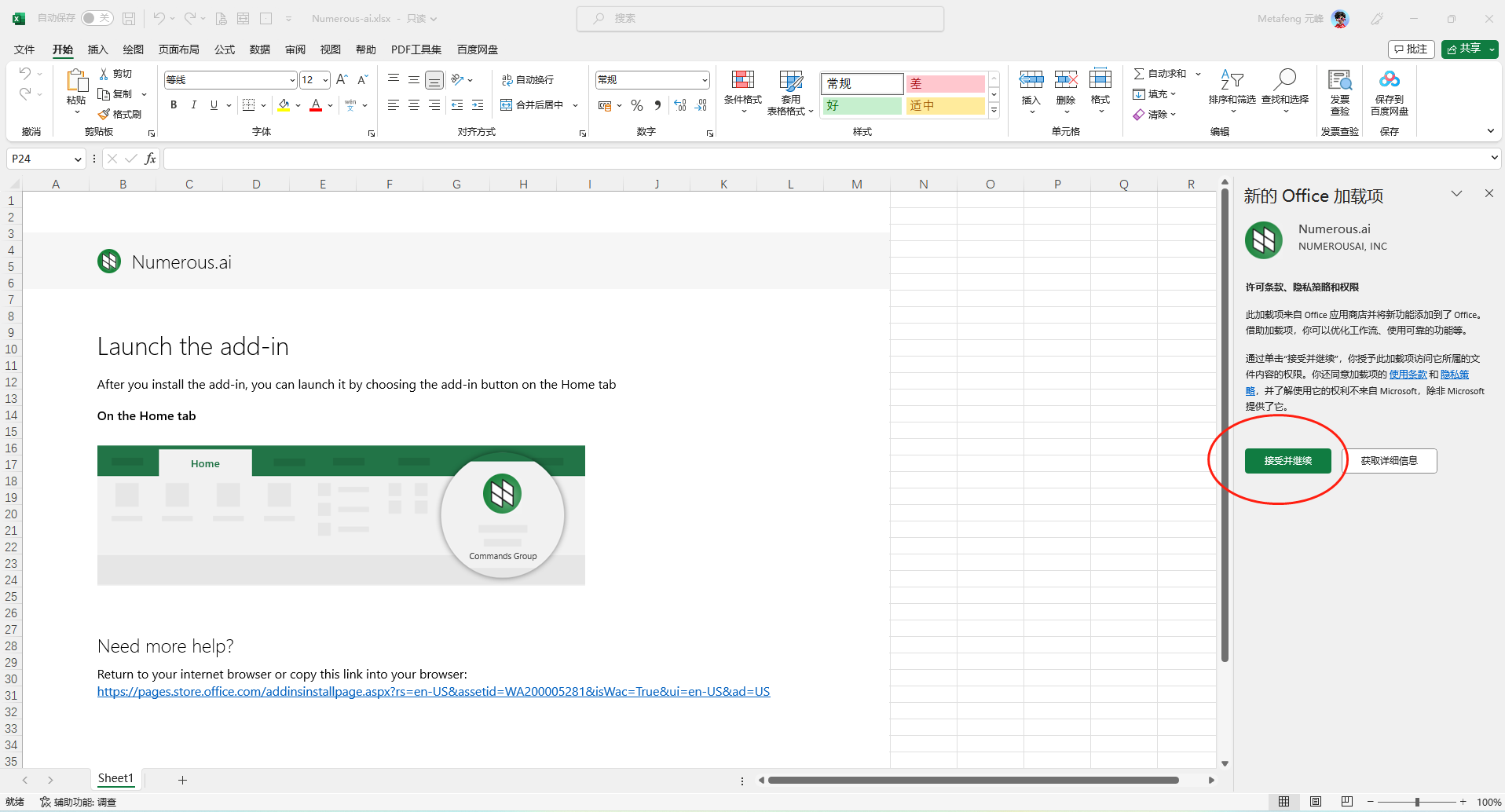Increase decimal places

click(680, 105)
